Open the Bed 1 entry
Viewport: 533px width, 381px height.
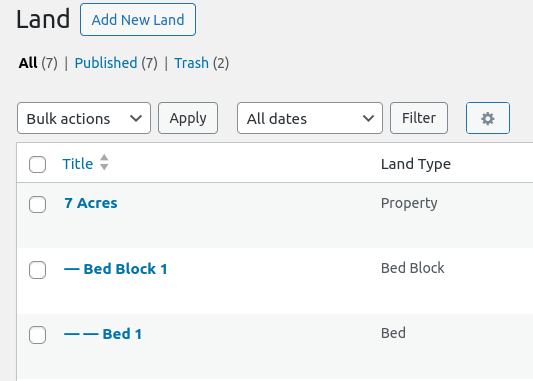point(103,334)
